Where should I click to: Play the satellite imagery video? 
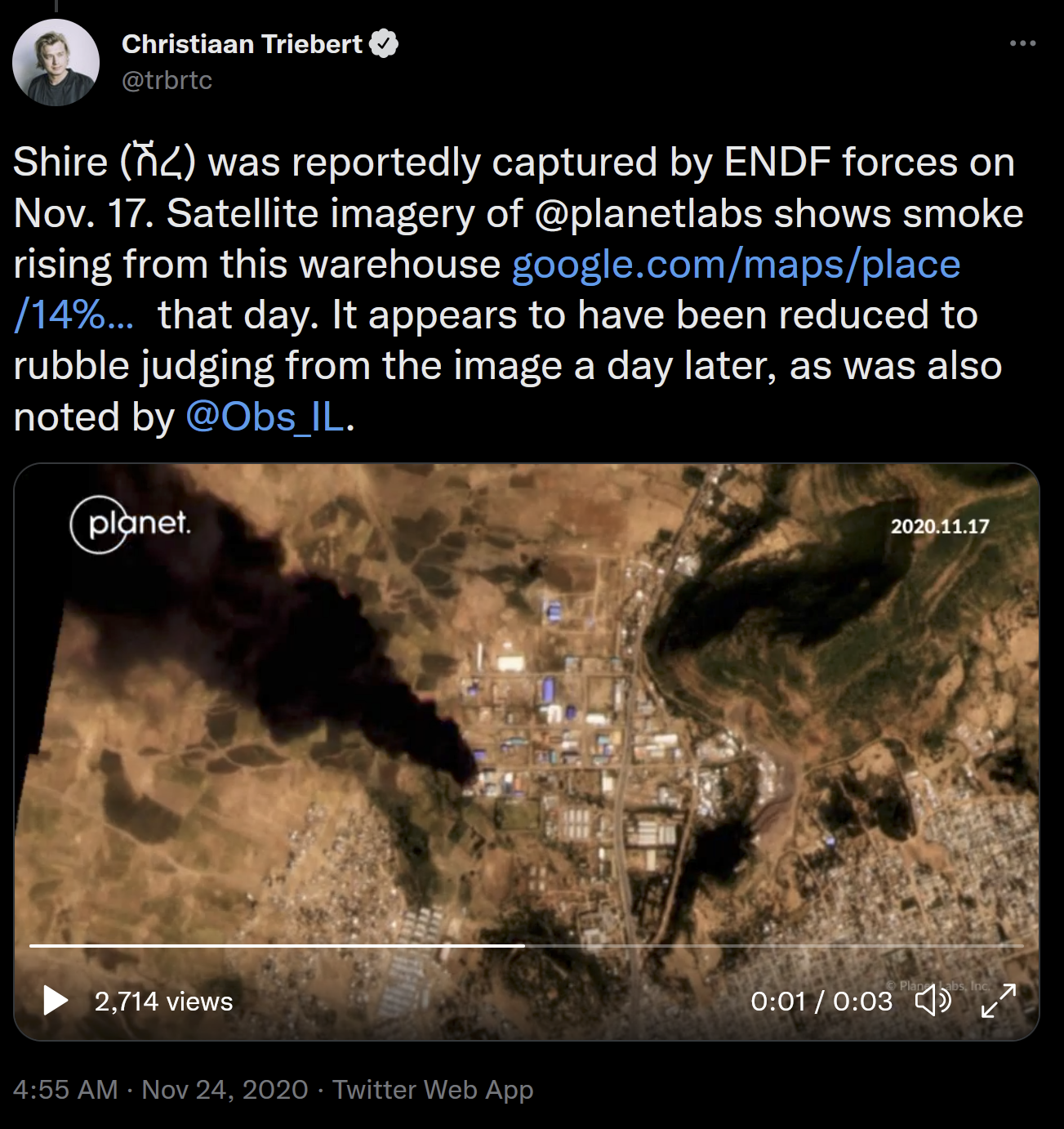56,1001
